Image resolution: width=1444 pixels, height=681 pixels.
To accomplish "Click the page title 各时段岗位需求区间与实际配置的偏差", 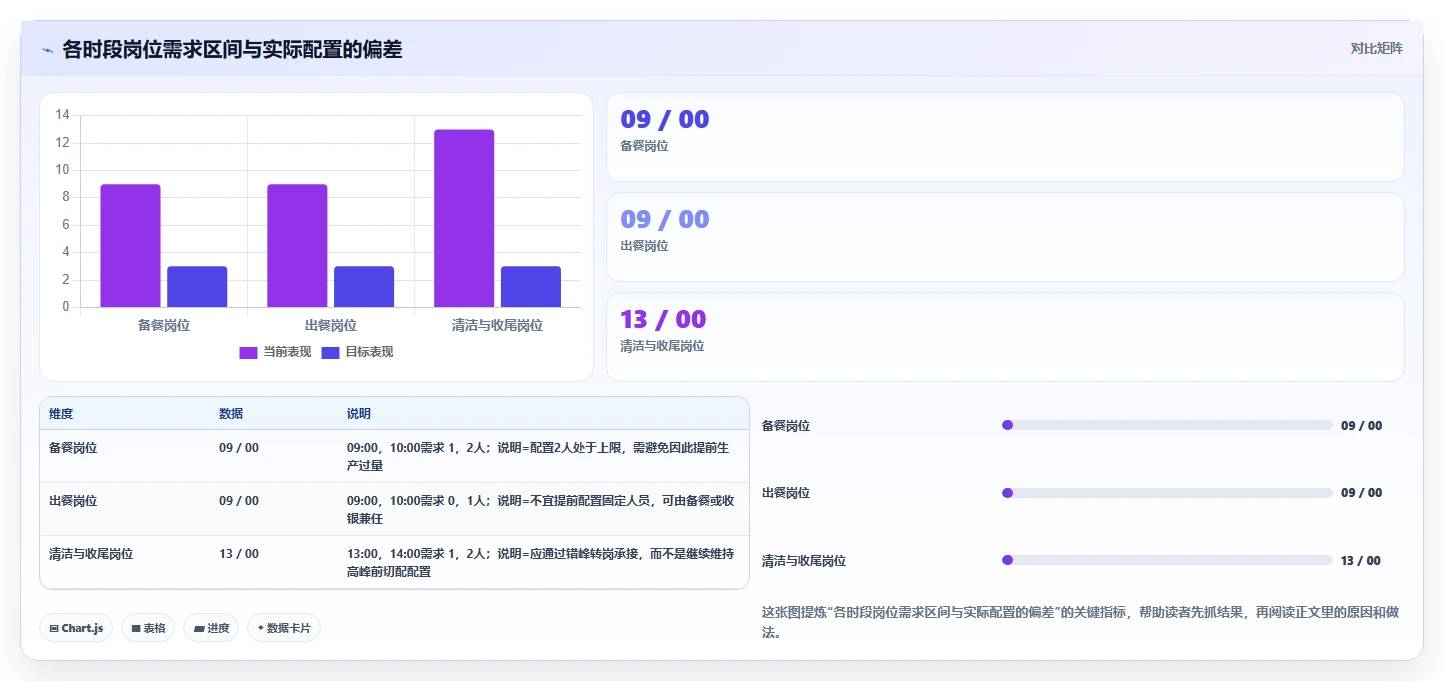I will 233,49.
